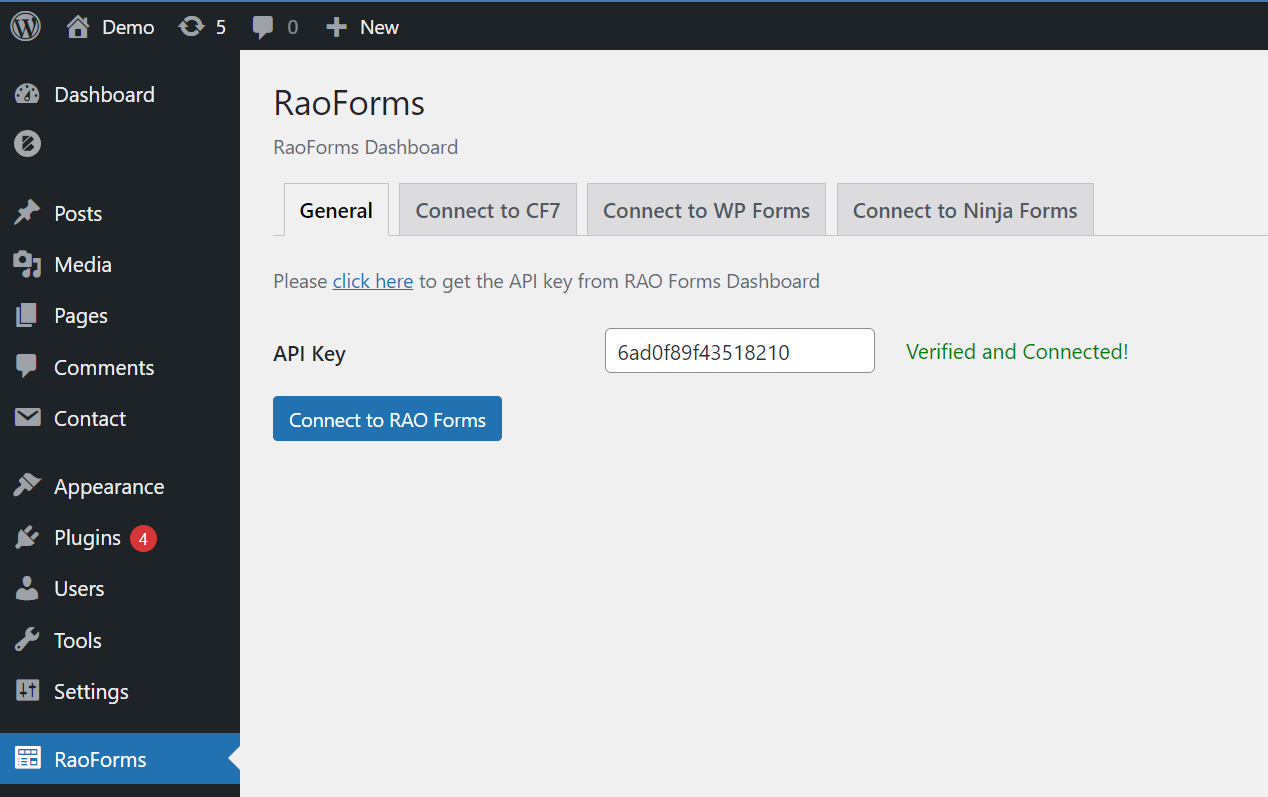1268x797 pixels.
Task: Switch to Connect to Ninja Forms tab
Action: point(965,210)
